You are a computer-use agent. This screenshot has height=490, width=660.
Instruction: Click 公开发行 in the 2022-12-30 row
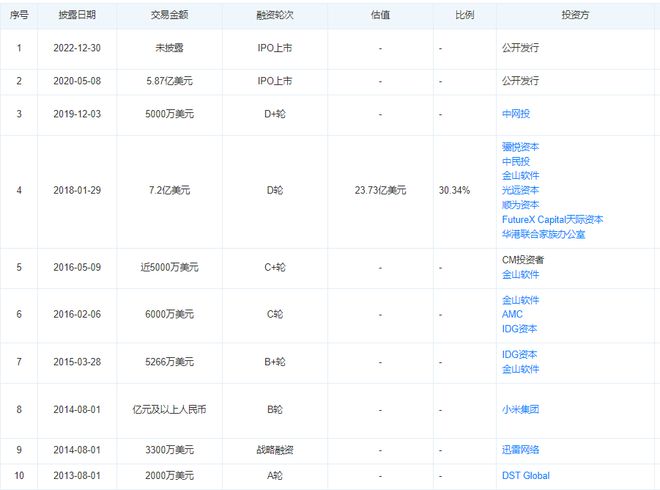(x=520, y=48)
